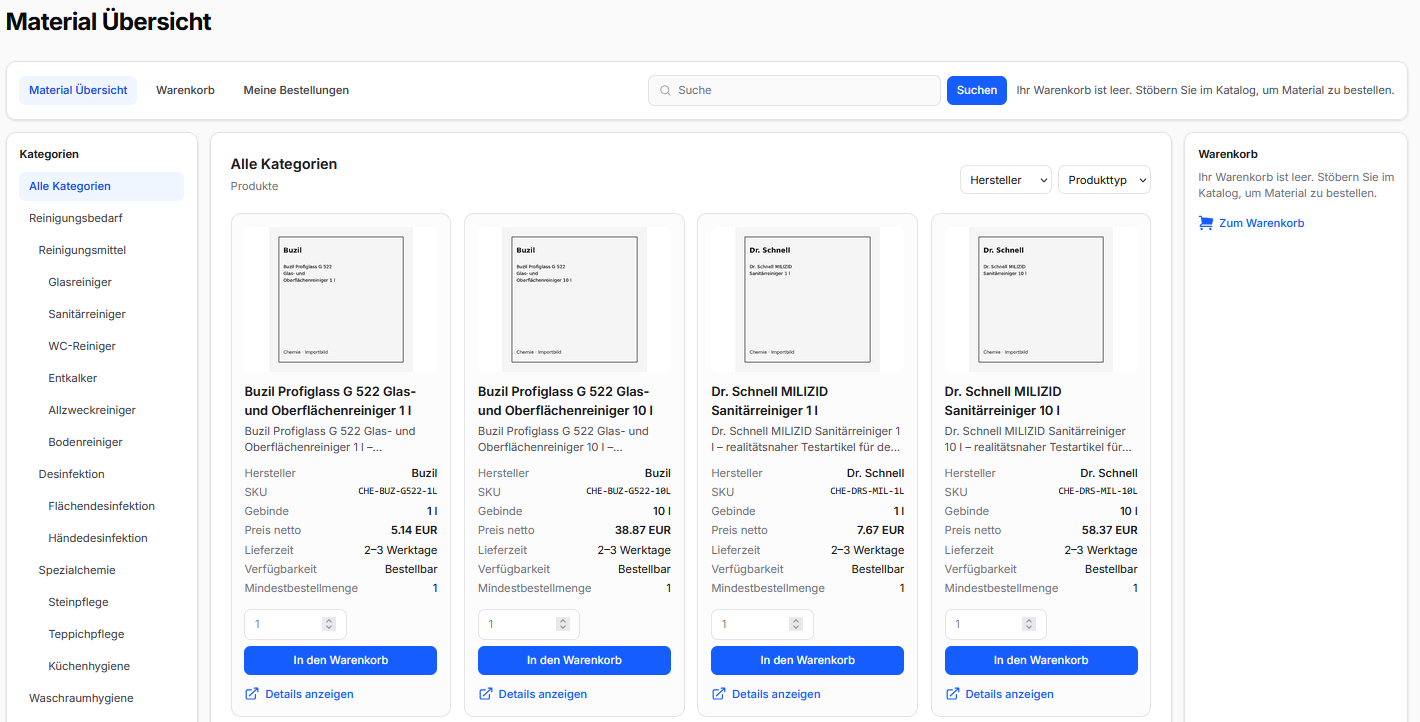The image size is (1420, 722).
Task: Click quantity field for Buzil Profiglass 1 l
Action: click(x=295, y=624)
